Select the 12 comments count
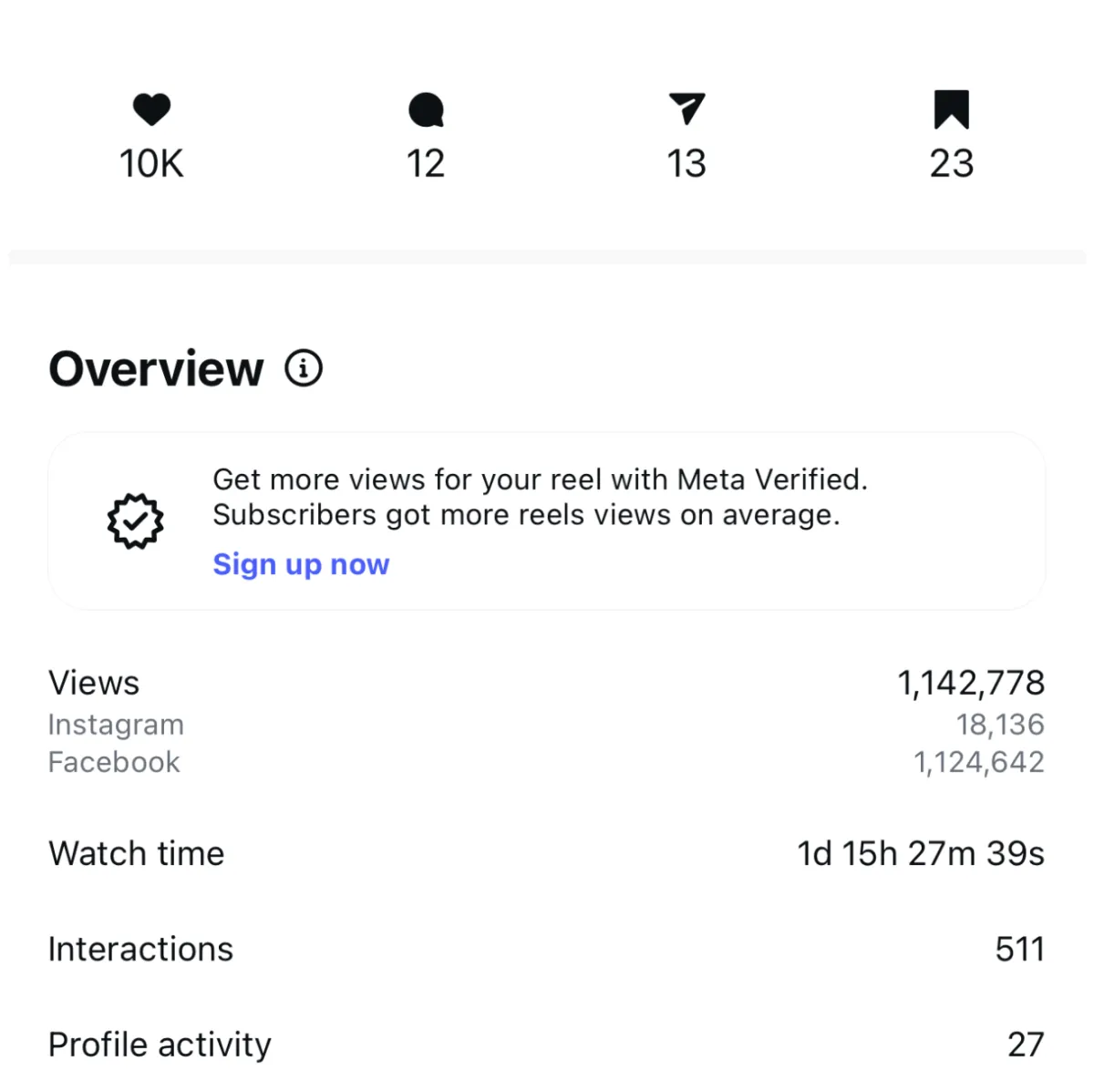The height and width of the screenshot is (1092, 1094). [x=426, y=164]
